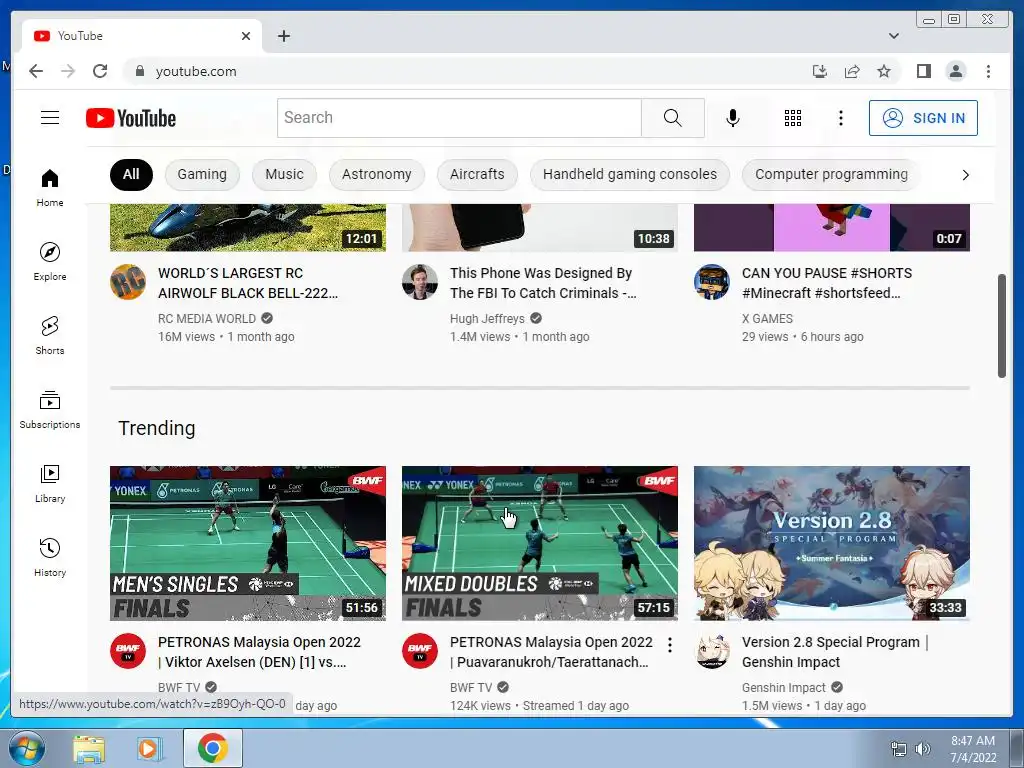This screenshot has height=768, width=1024.
Task: Go to Home in the sidebar
Action: click(50, 188)
